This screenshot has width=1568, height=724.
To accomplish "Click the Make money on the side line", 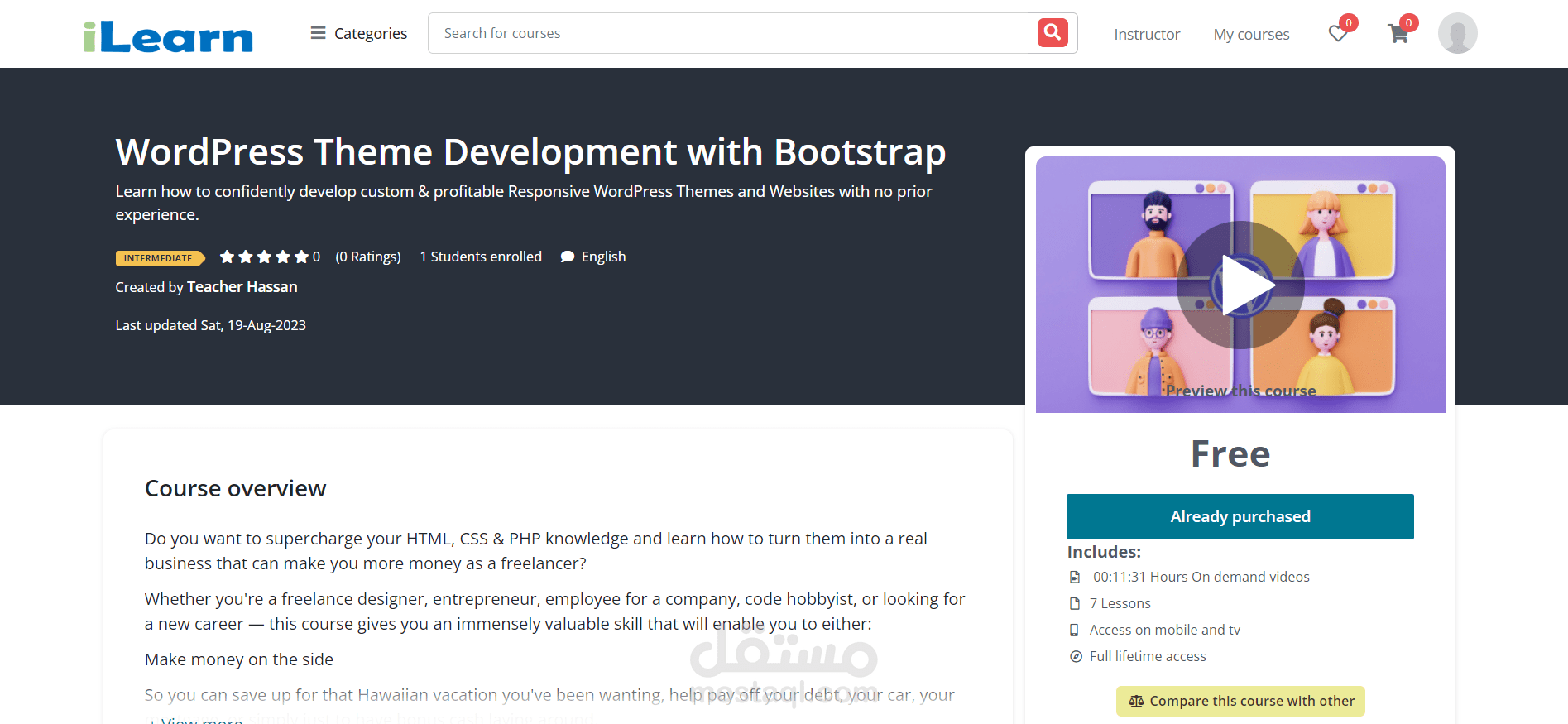I will tap(239, 659).
